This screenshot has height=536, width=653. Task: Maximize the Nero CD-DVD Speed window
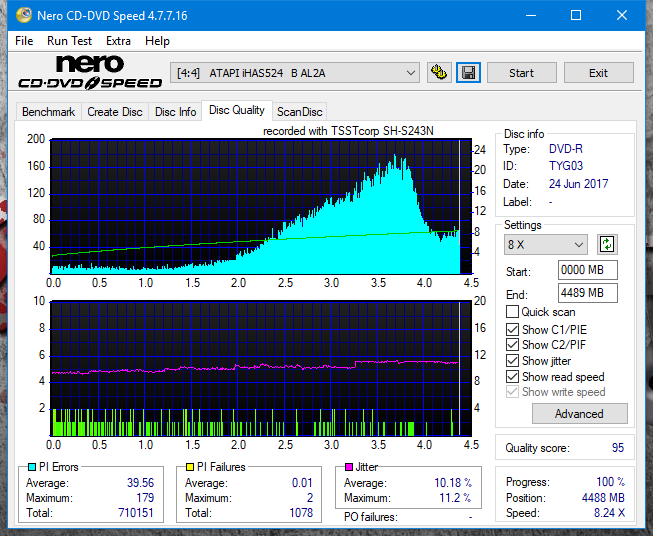[576, 15]
